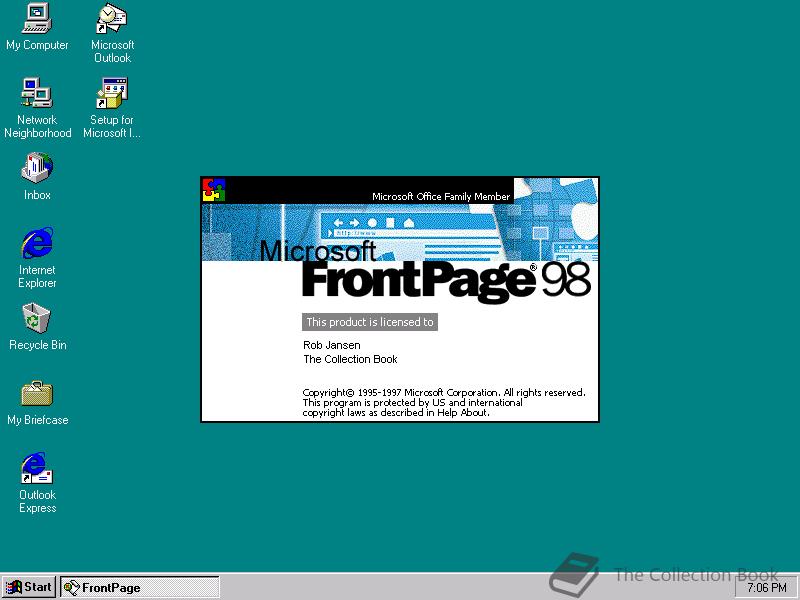
Task: Click "This product is licensed to" label
Action: click(370, 322)
